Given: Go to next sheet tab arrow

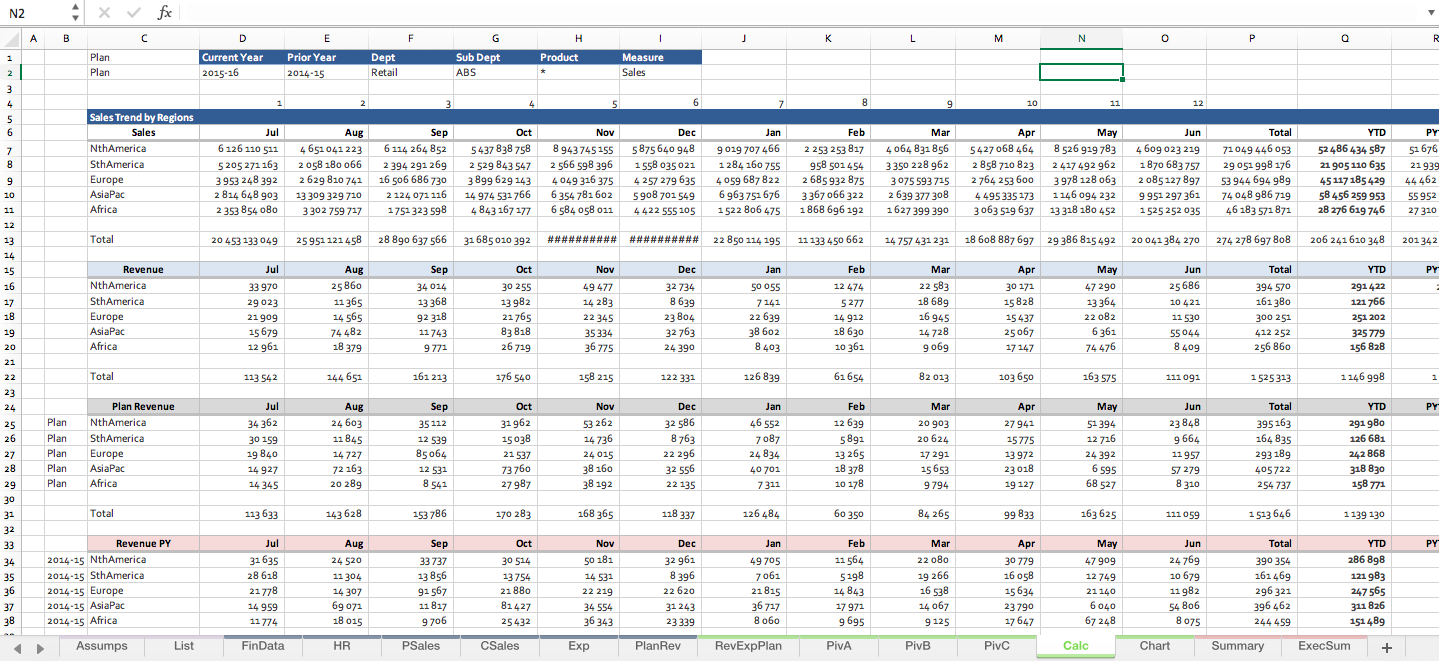Looking at the screenshot, I should point(41,648).
